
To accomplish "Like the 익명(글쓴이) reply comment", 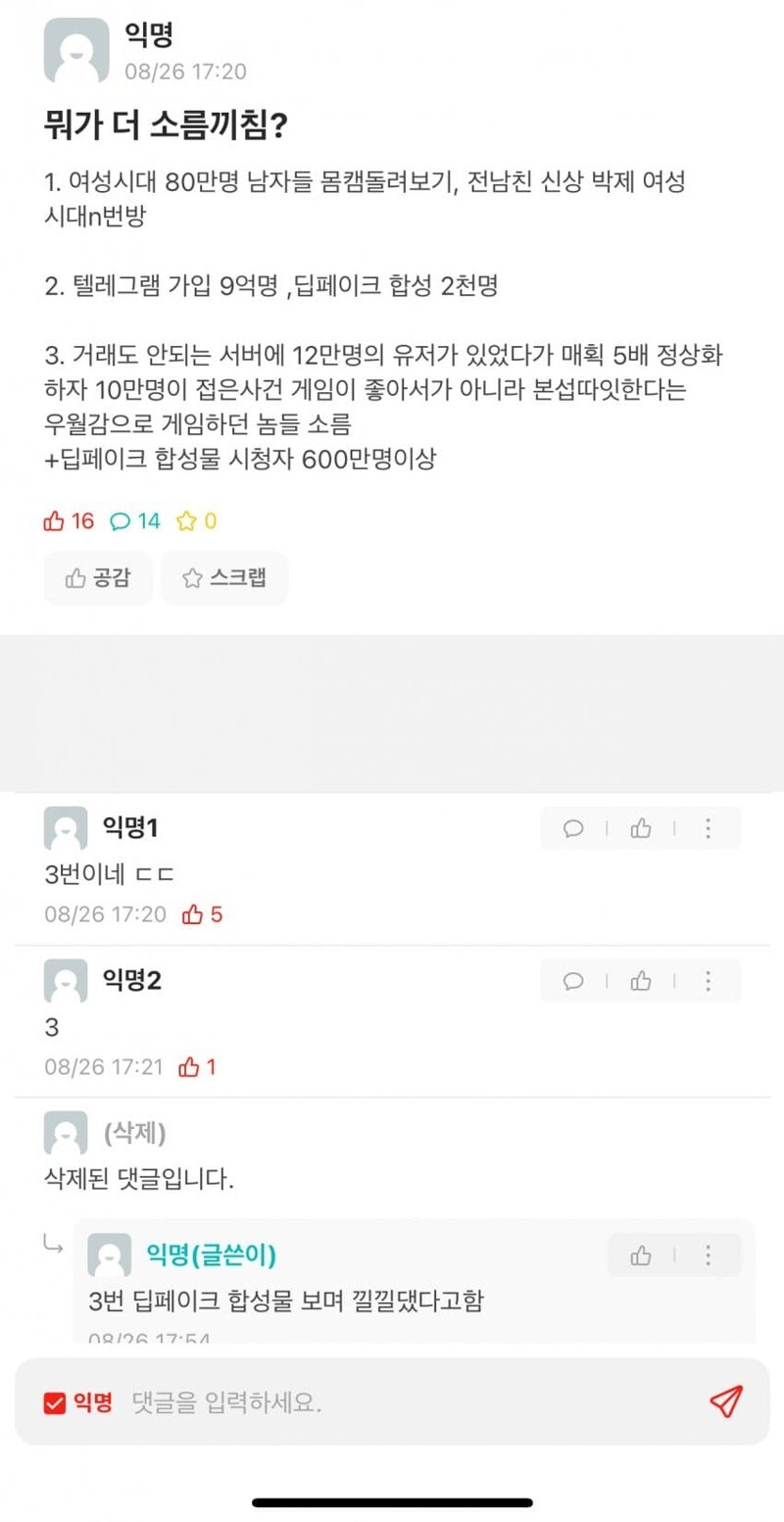I will (641, 1255).
